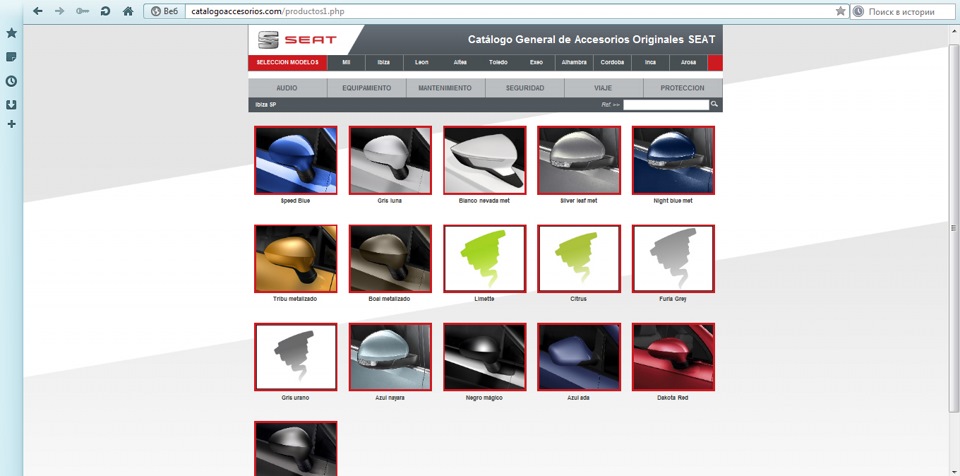
Task: Open the Azul nayara mirror thumbnail
Action: [x=390, y=357]
